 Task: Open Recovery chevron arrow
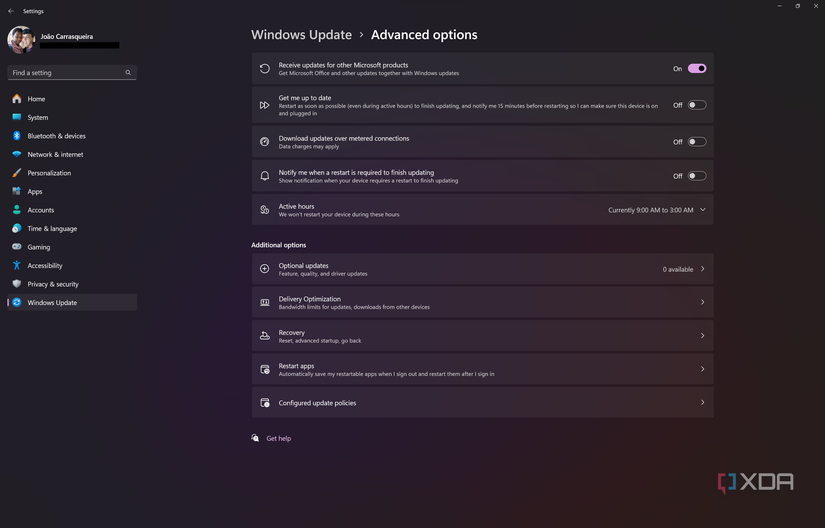(702, 336)
